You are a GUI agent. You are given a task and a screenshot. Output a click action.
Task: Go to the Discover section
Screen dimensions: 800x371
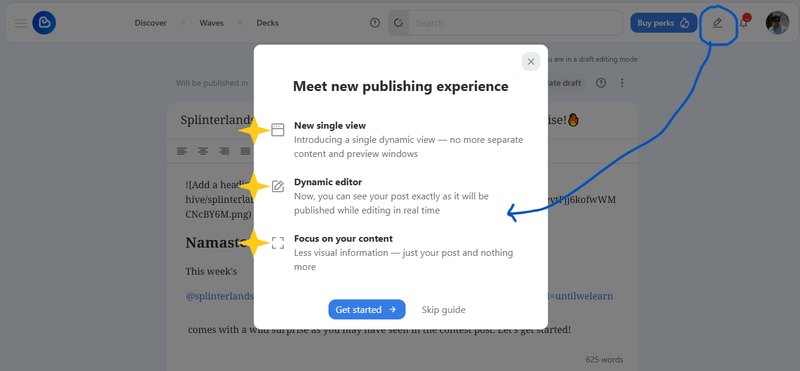tap(151, 23)
